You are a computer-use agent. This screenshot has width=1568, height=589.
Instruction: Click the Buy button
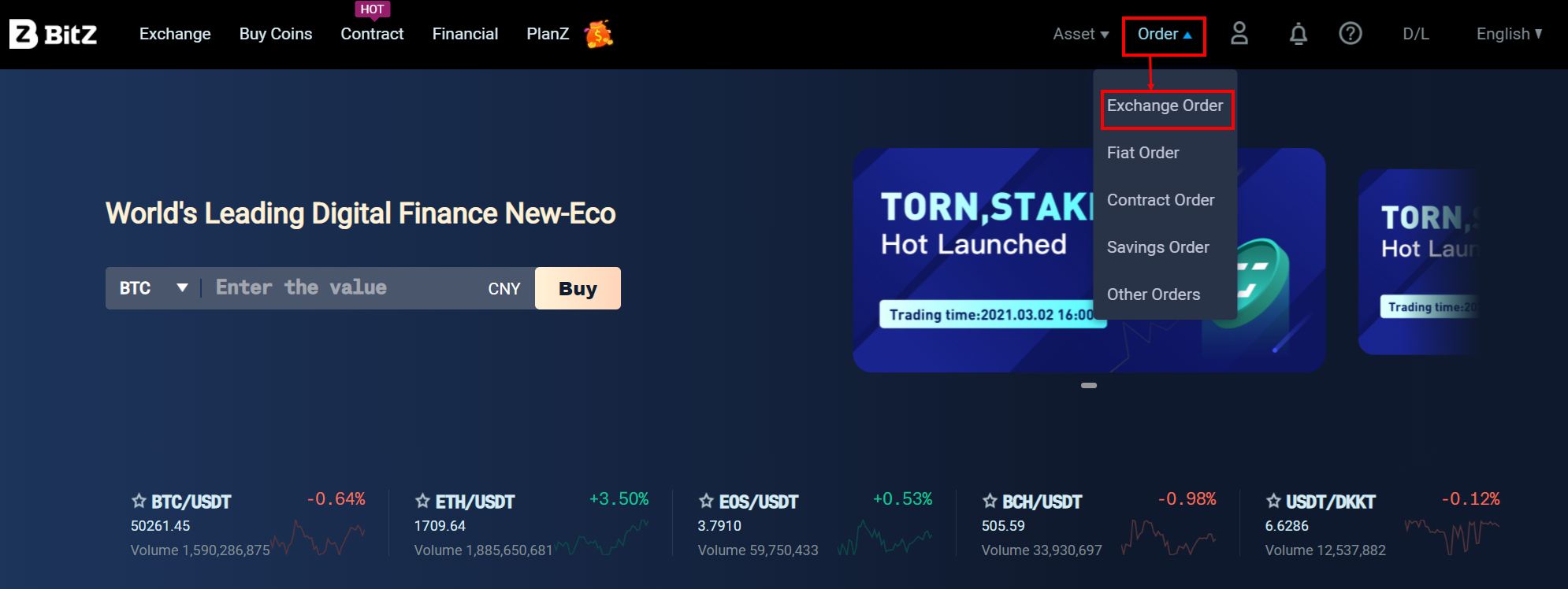pos(578,288)
